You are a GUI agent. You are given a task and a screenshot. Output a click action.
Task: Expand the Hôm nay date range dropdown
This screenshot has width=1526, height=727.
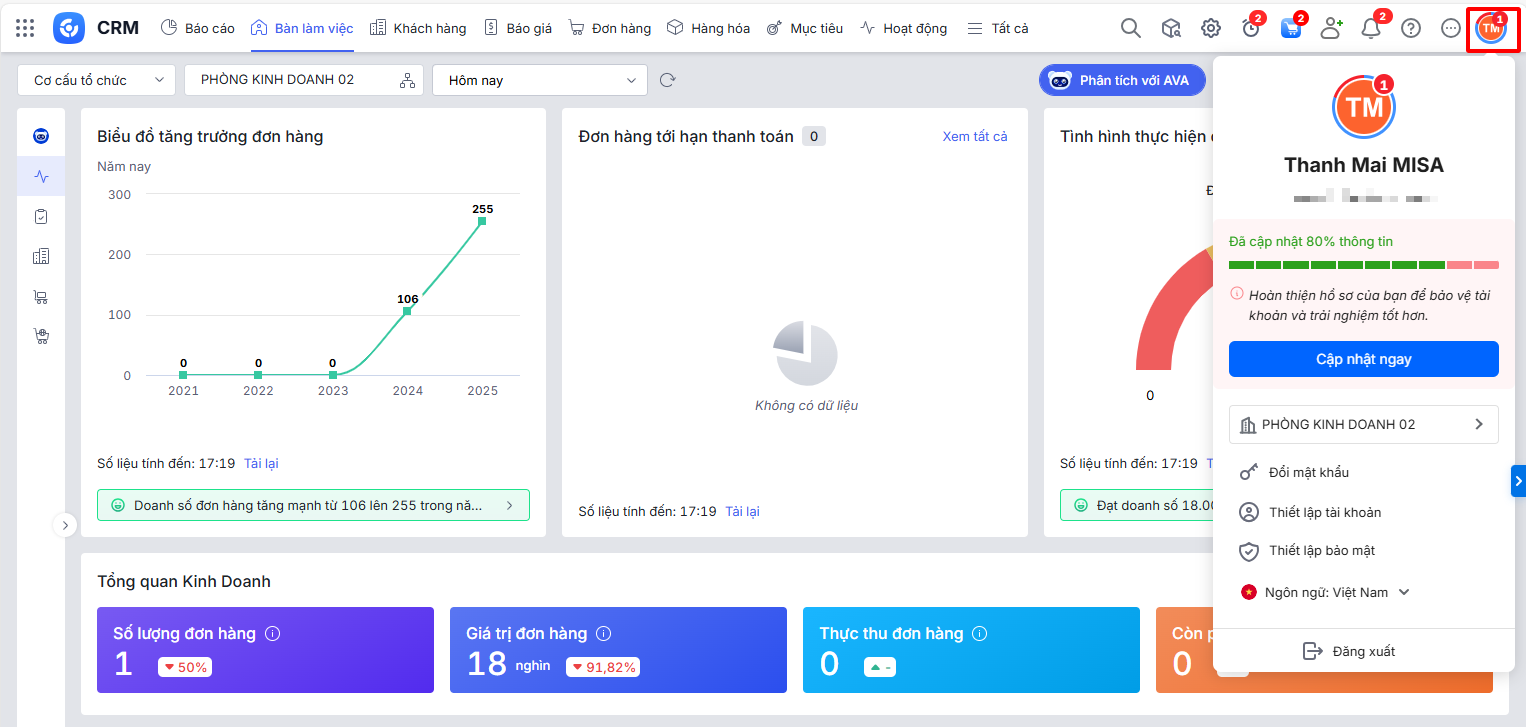click(540, 80)
